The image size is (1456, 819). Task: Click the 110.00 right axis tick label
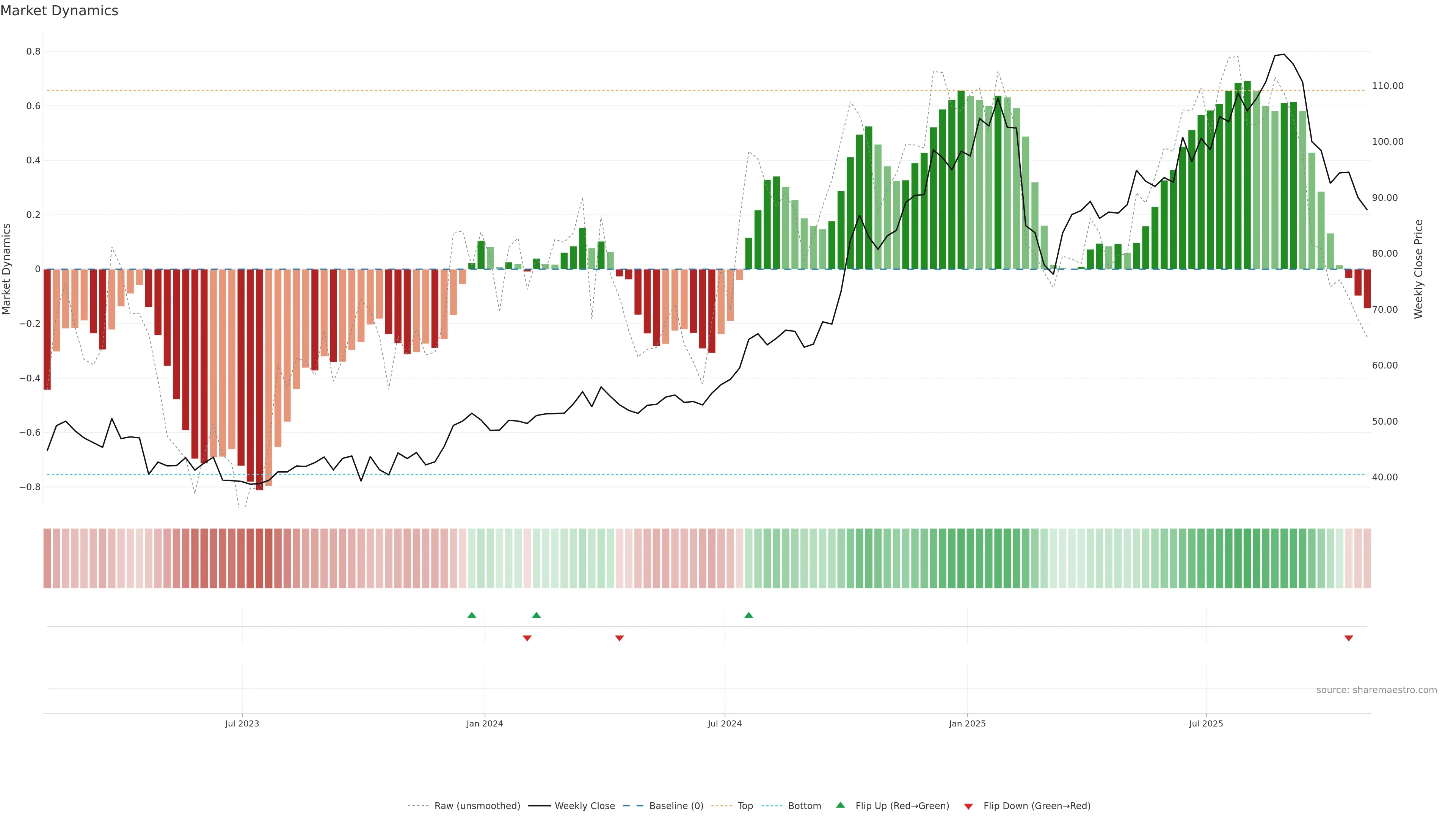[1388, 86]
